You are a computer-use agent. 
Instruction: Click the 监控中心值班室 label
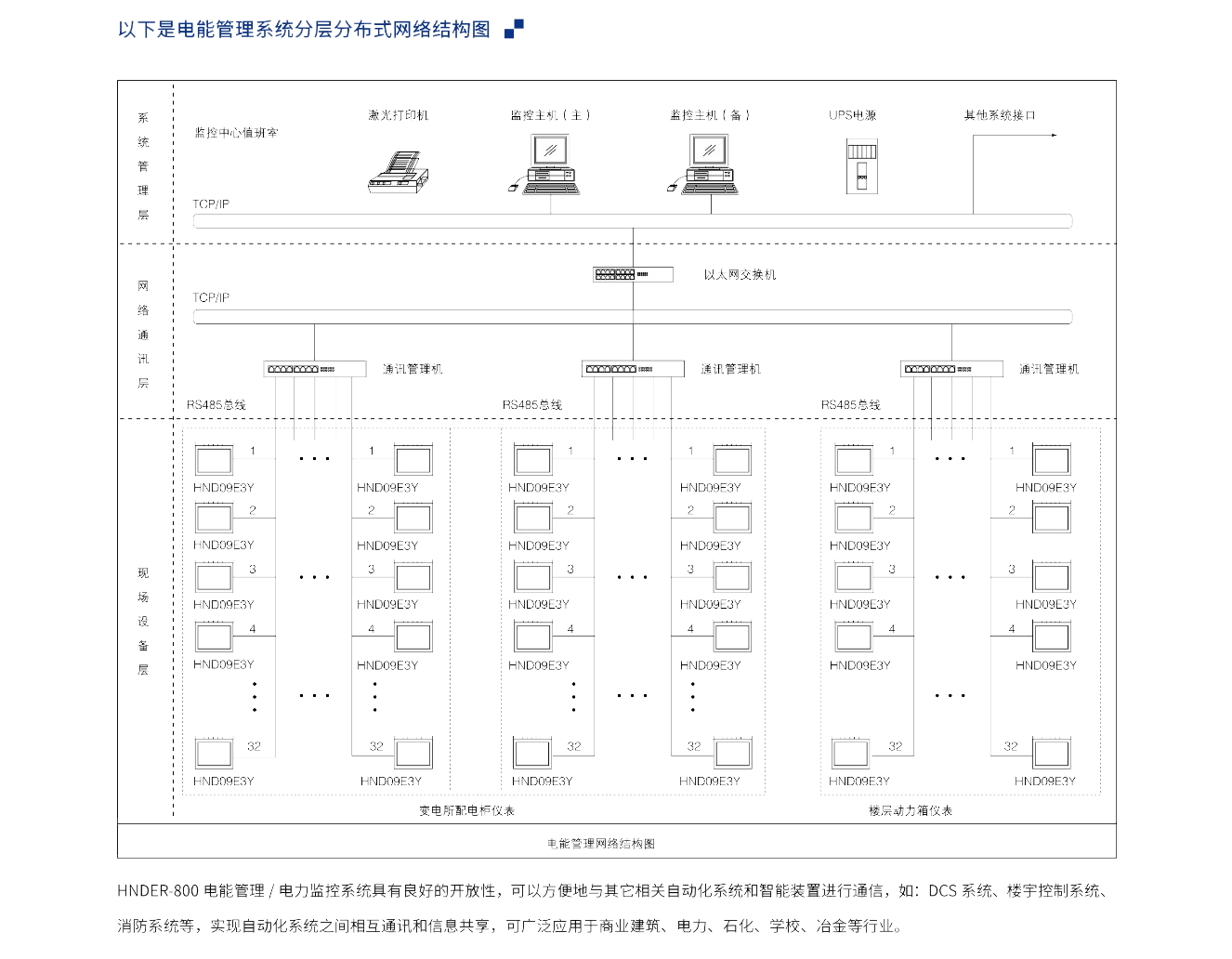click(236, 133)
